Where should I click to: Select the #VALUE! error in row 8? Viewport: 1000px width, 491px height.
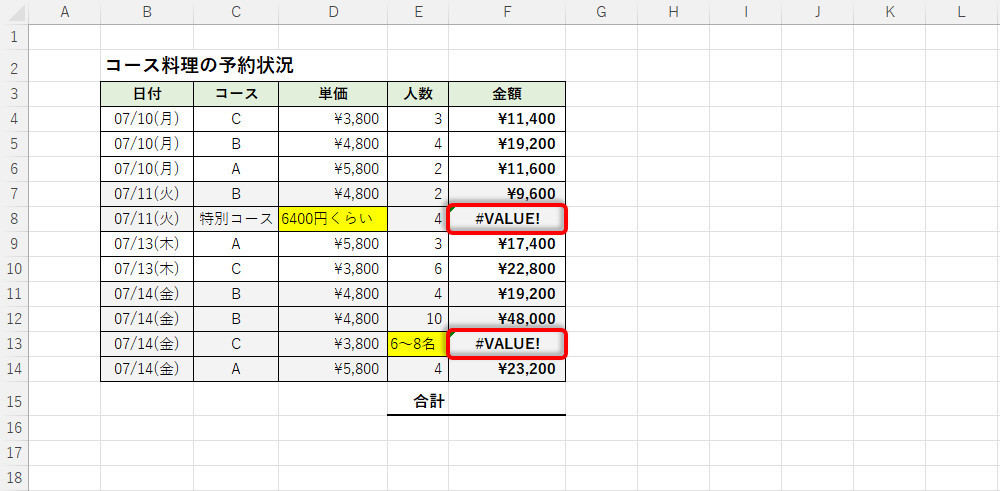click(507, 219)
